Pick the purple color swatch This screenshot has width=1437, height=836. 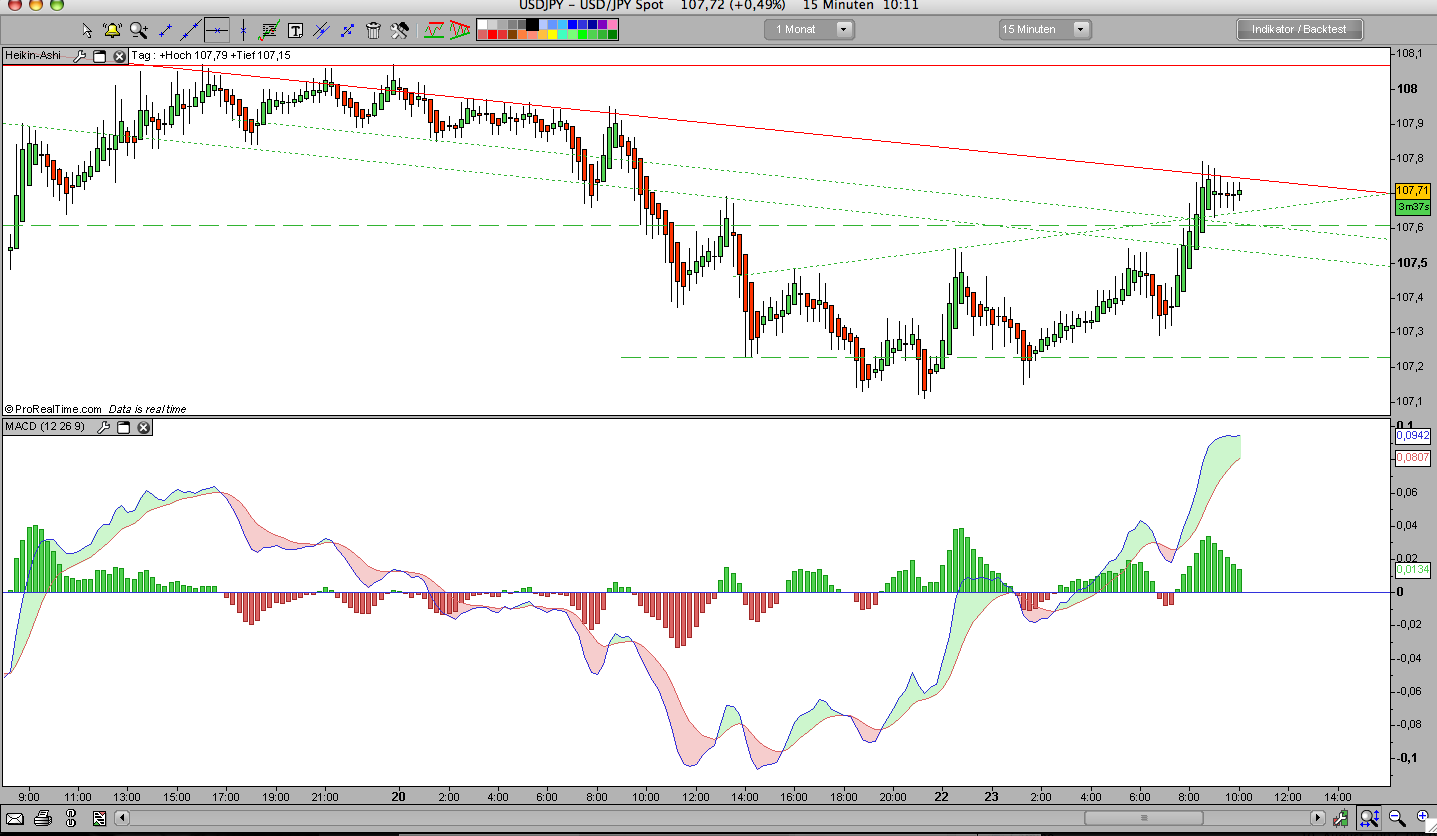[x=602, y=24]
